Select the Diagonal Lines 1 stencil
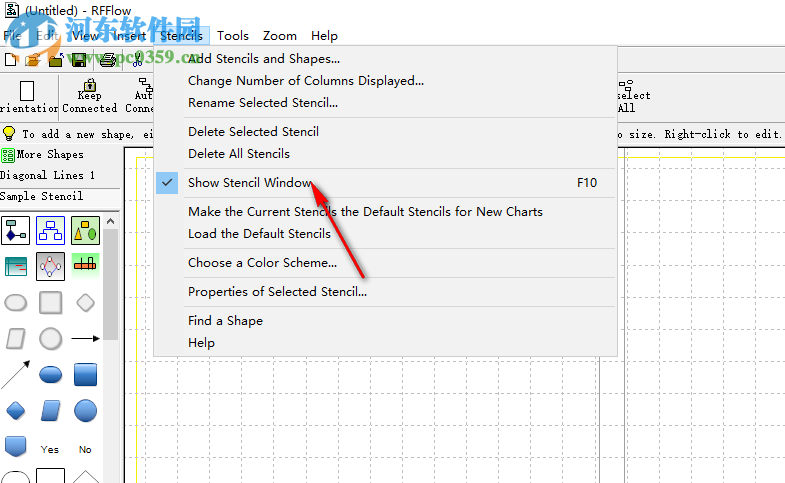Viewport: 785px width, 483px height. click(48, 175)
